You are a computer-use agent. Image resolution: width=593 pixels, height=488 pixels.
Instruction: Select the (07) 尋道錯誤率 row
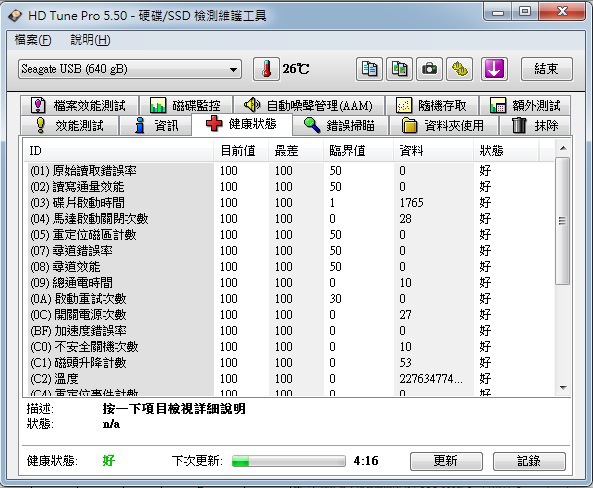pos(289,251)
